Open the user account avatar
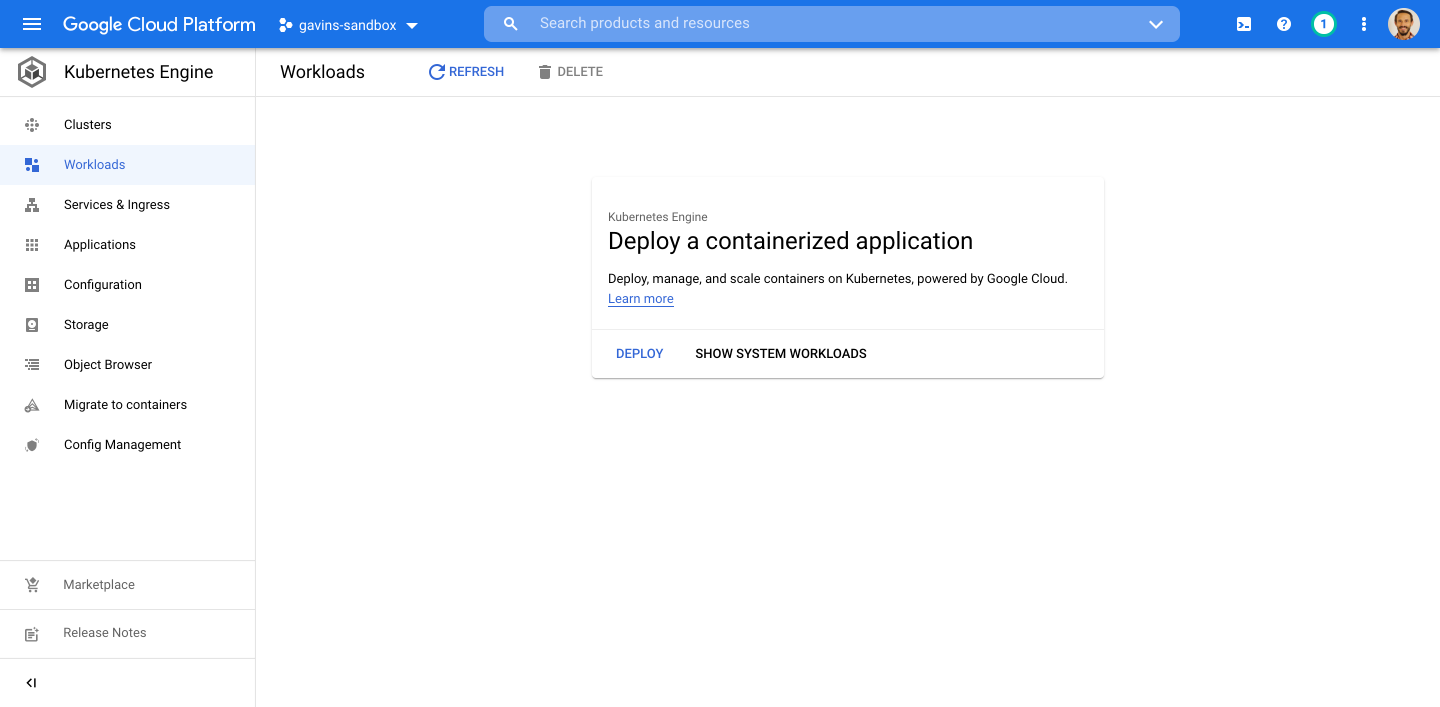 [x=1404, y=24]
